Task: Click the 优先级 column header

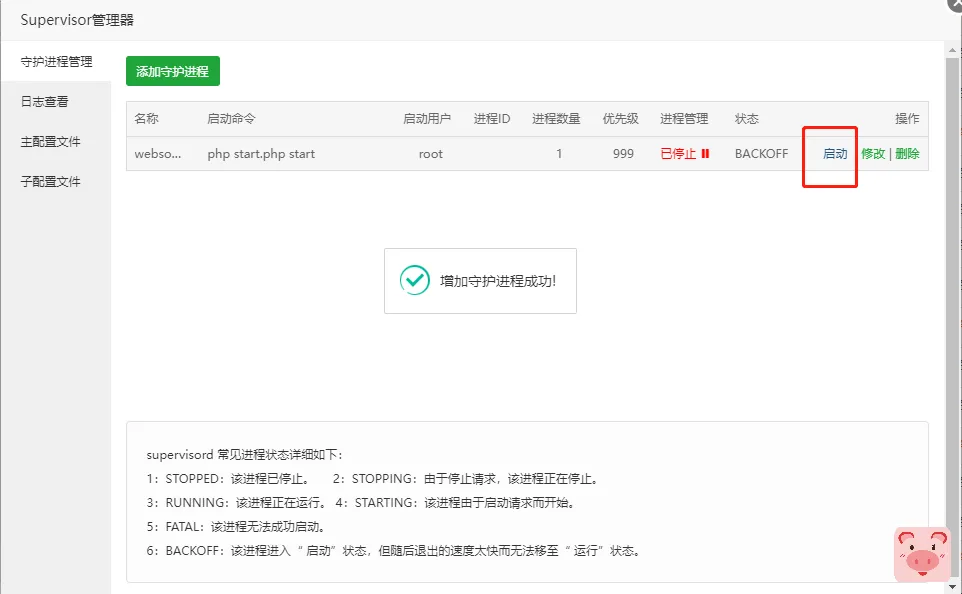Action: 620,118
